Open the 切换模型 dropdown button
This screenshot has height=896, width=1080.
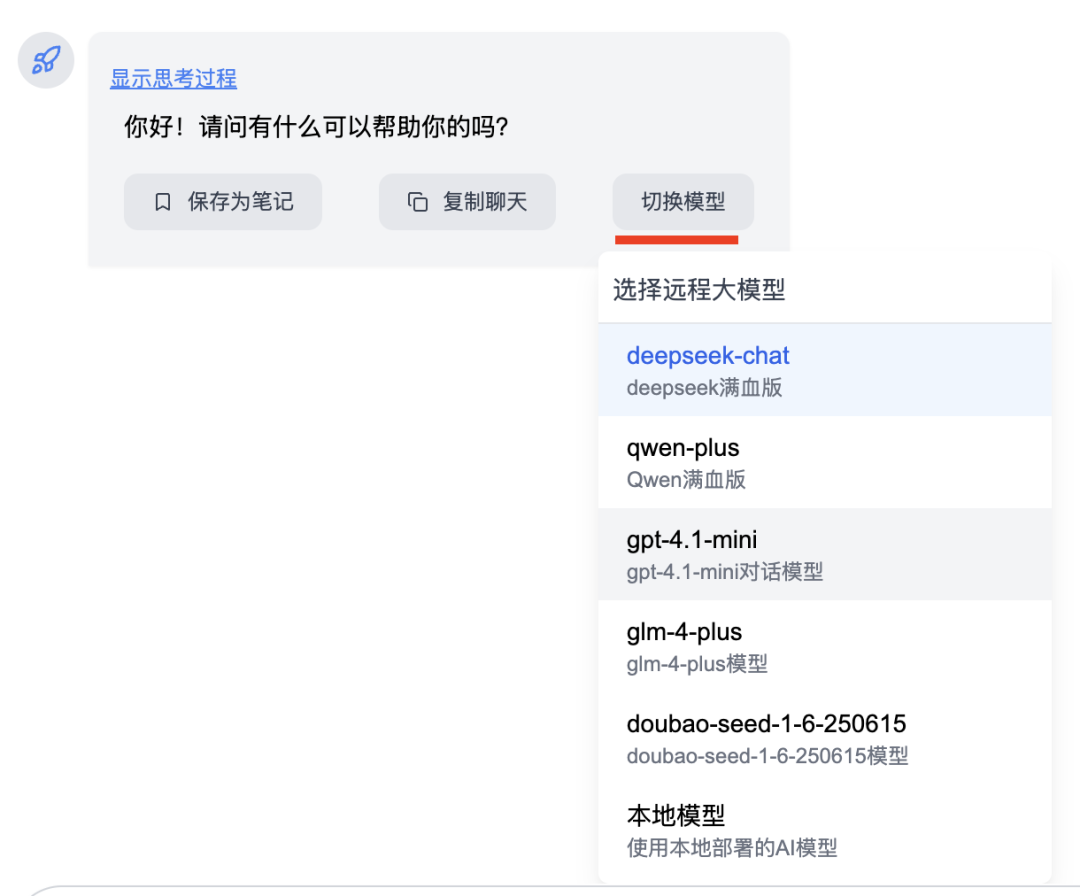point(683,202)
